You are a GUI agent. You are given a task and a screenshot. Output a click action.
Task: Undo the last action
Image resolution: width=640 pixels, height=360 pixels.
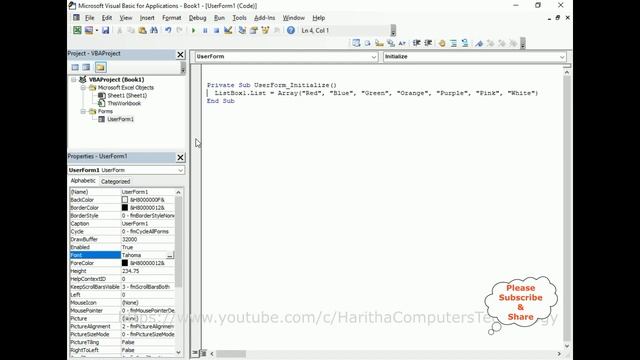[168, 30]
